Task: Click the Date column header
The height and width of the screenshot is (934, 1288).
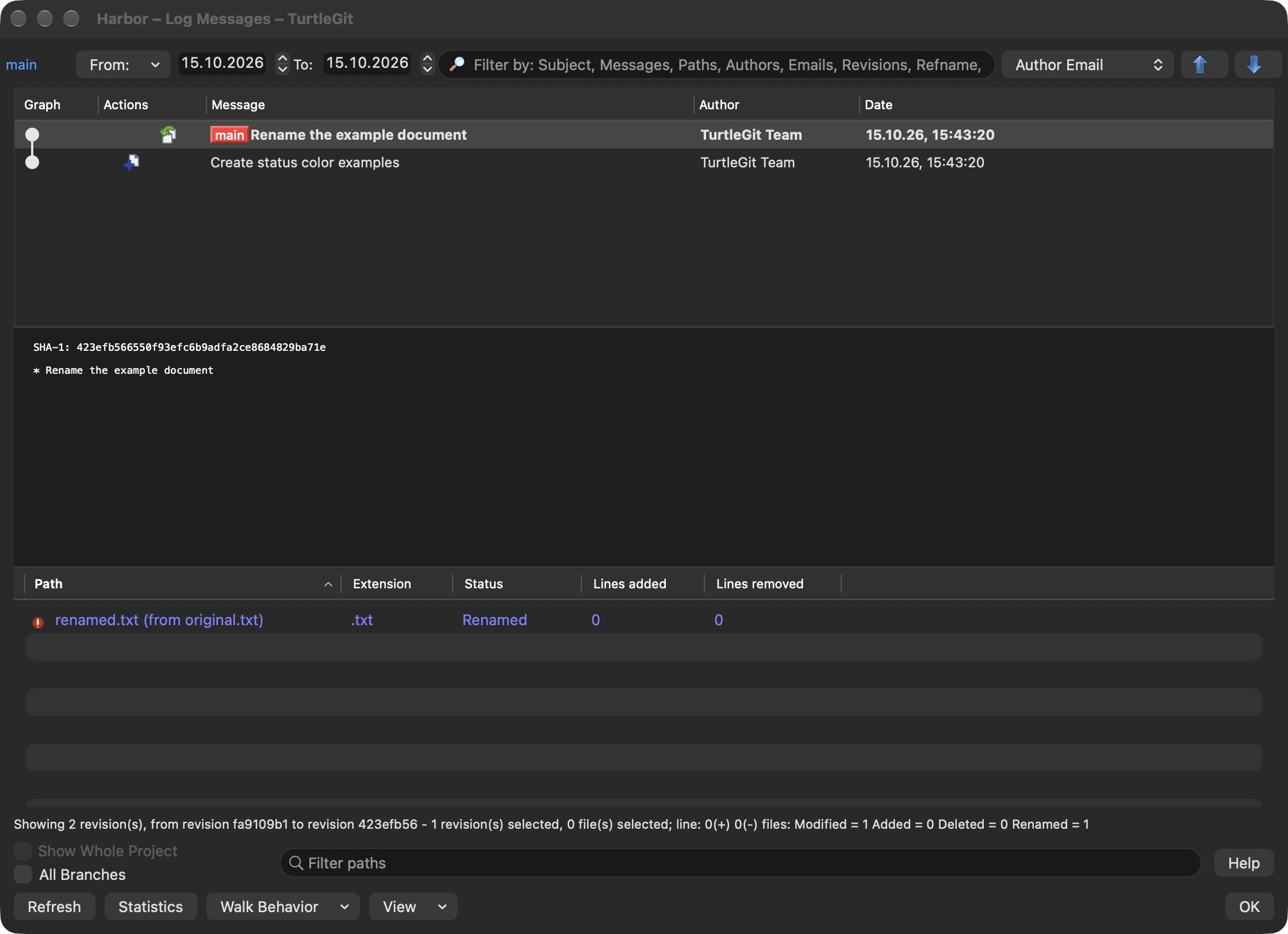Action: [x=1066, y=105]
